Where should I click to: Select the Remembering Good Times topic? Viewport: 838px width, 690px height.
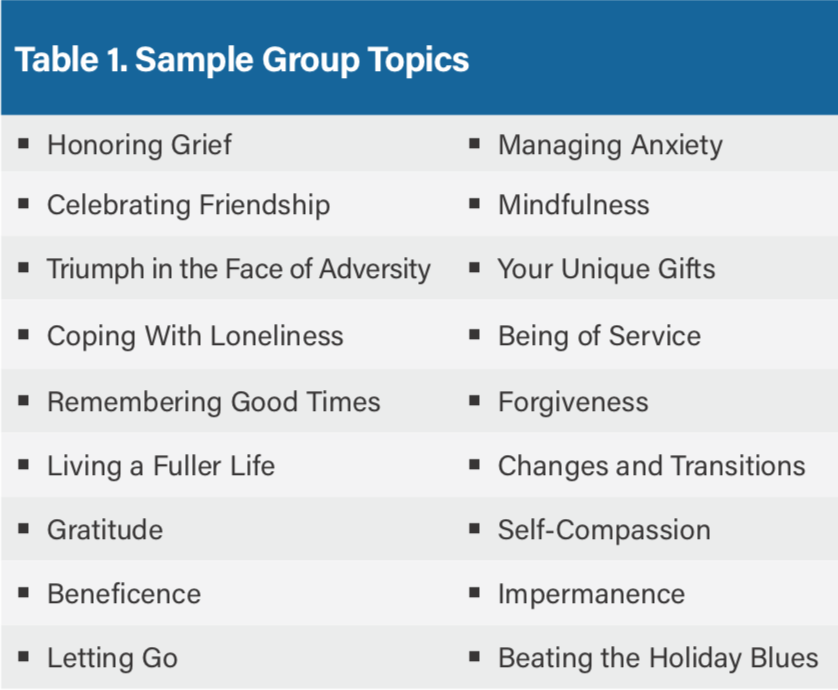213,402
